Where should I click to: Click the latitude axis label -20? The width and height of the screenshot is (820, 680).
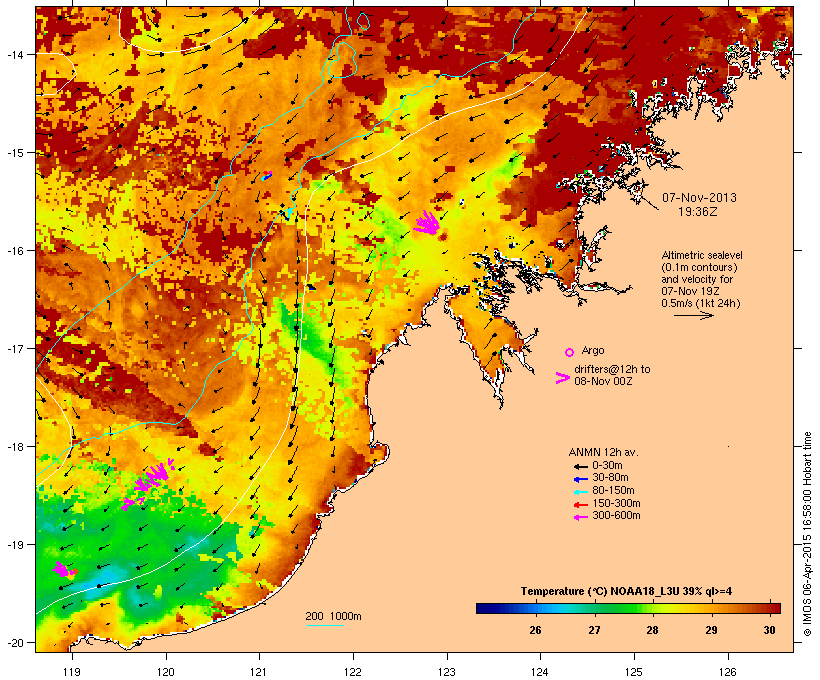[15, 642]
